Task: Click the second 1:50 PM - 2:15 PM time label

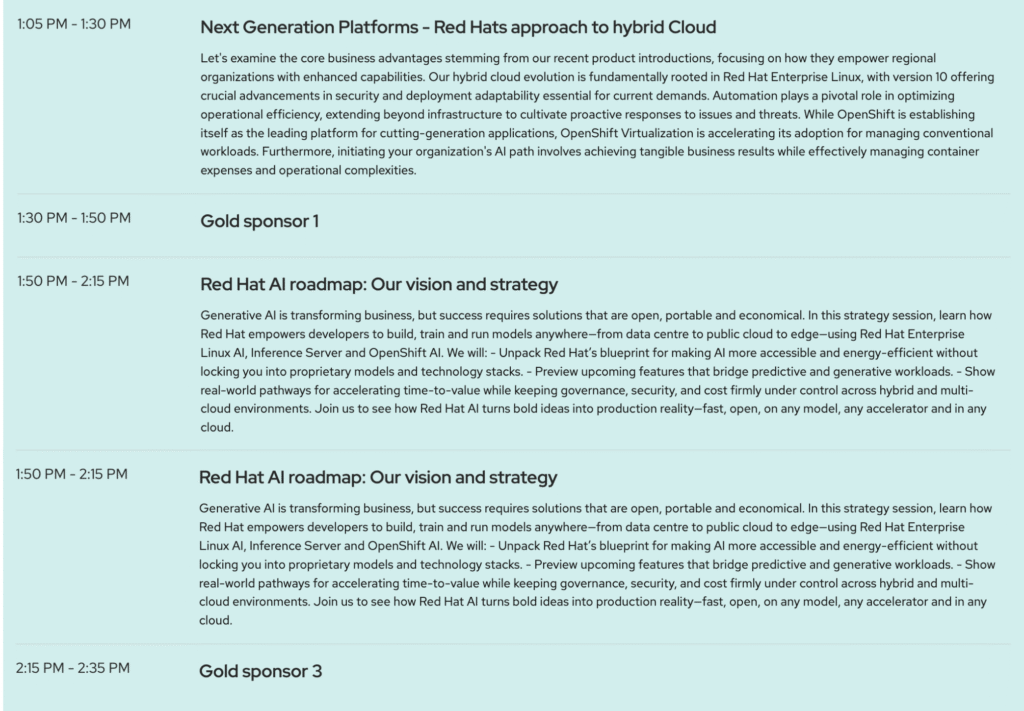Action: pyautogui.click(x=73, y=474)
